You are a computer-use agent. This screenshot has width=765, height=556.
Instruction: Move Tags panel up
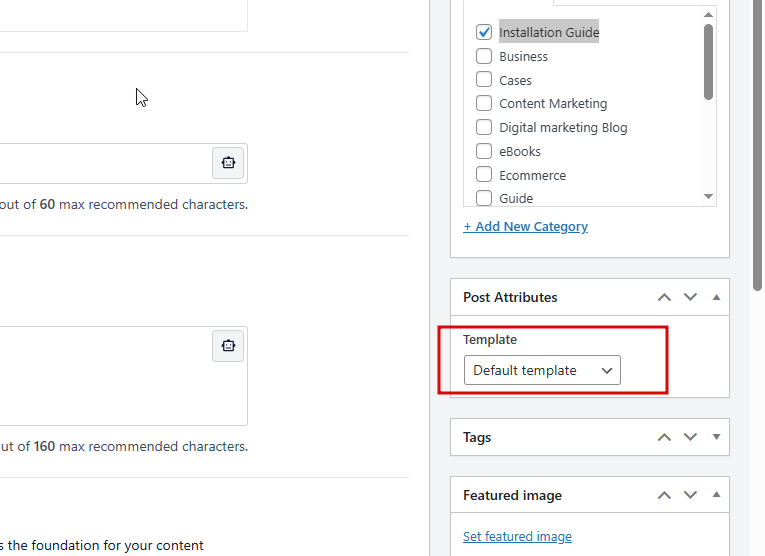(x=664, y=437)
